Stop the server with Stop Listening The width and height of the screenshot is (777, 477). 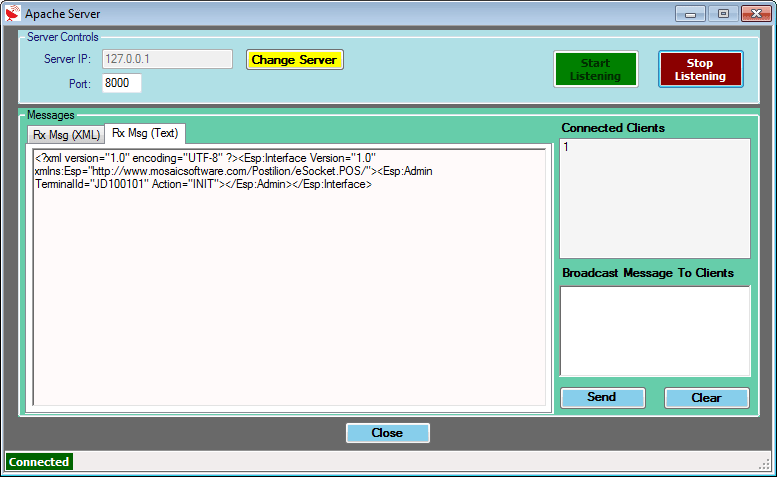(x=701, y=69)
